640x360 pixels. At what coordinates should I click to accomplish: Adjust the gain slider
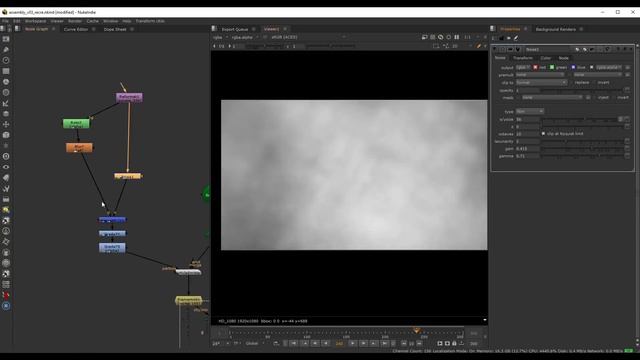click(582, 149)
